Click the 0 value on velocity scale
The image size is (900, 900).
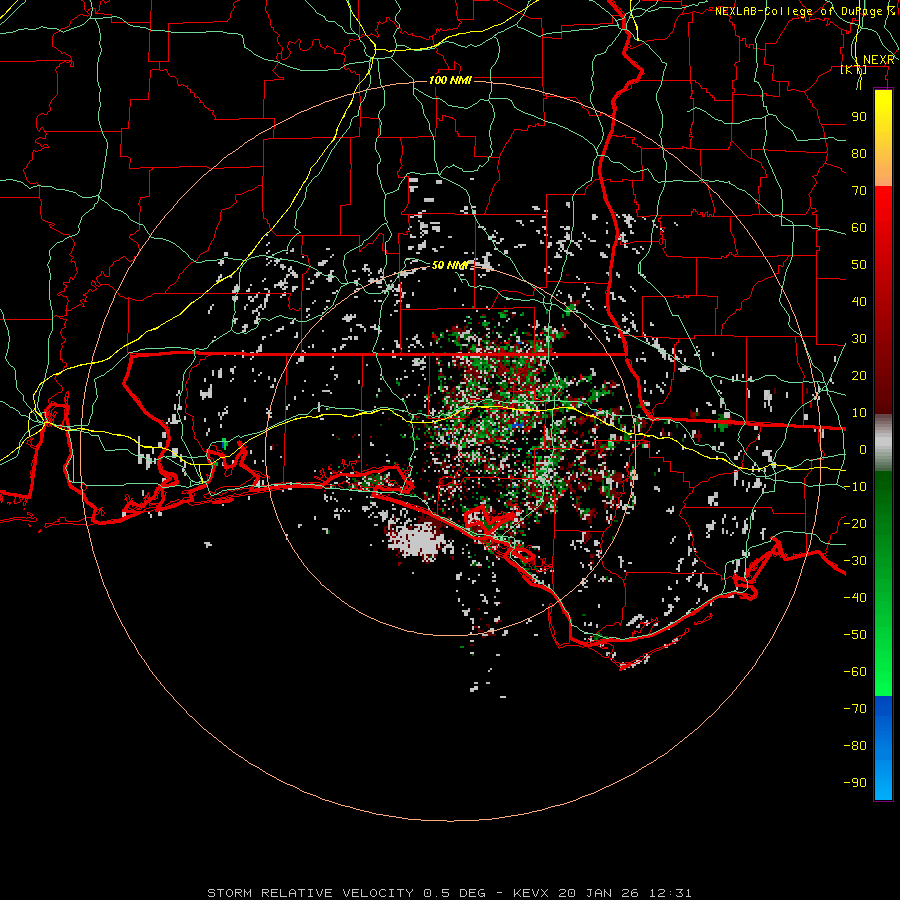(x=863, y=449)
